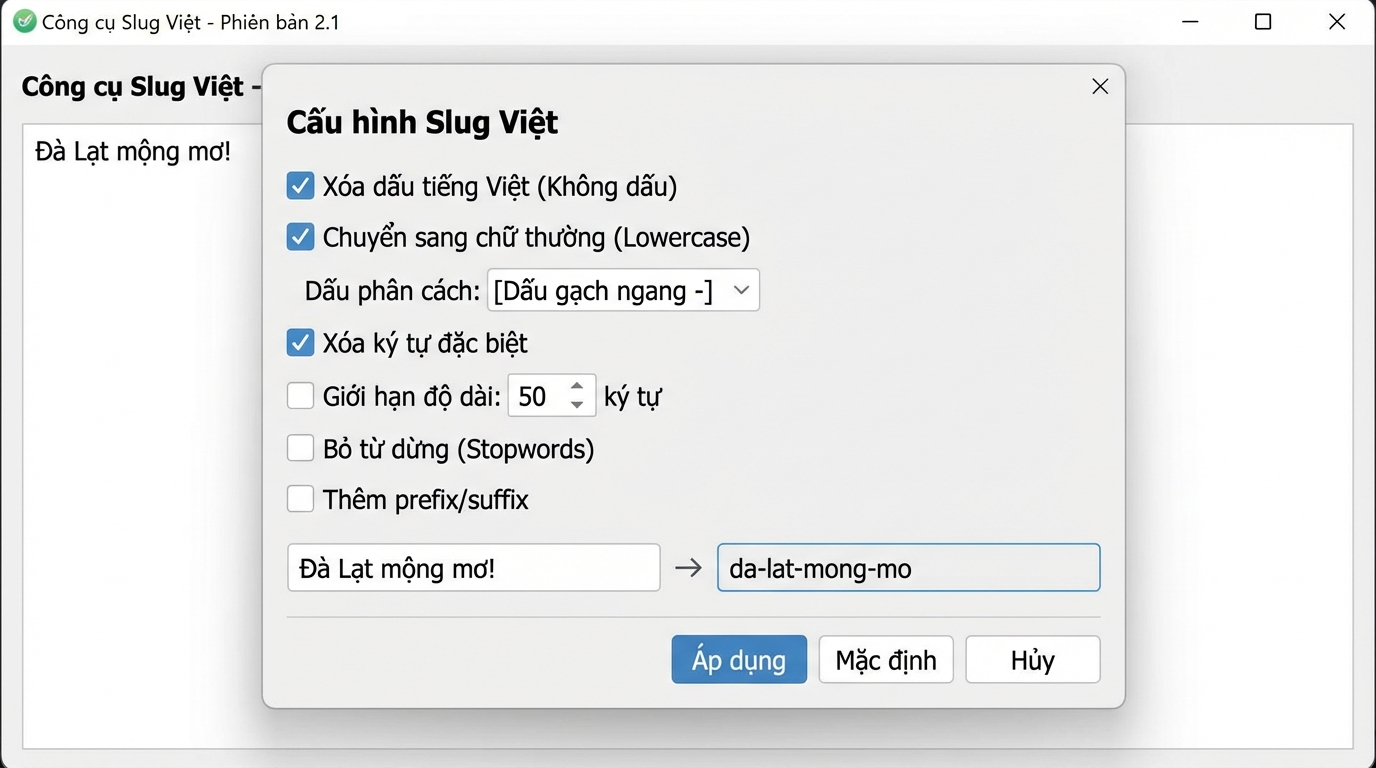Image resolution: width=1376 pixels, height=768 pixels.
Task: Open the Dấu phân cách combo box
Action: click(622, 289)
